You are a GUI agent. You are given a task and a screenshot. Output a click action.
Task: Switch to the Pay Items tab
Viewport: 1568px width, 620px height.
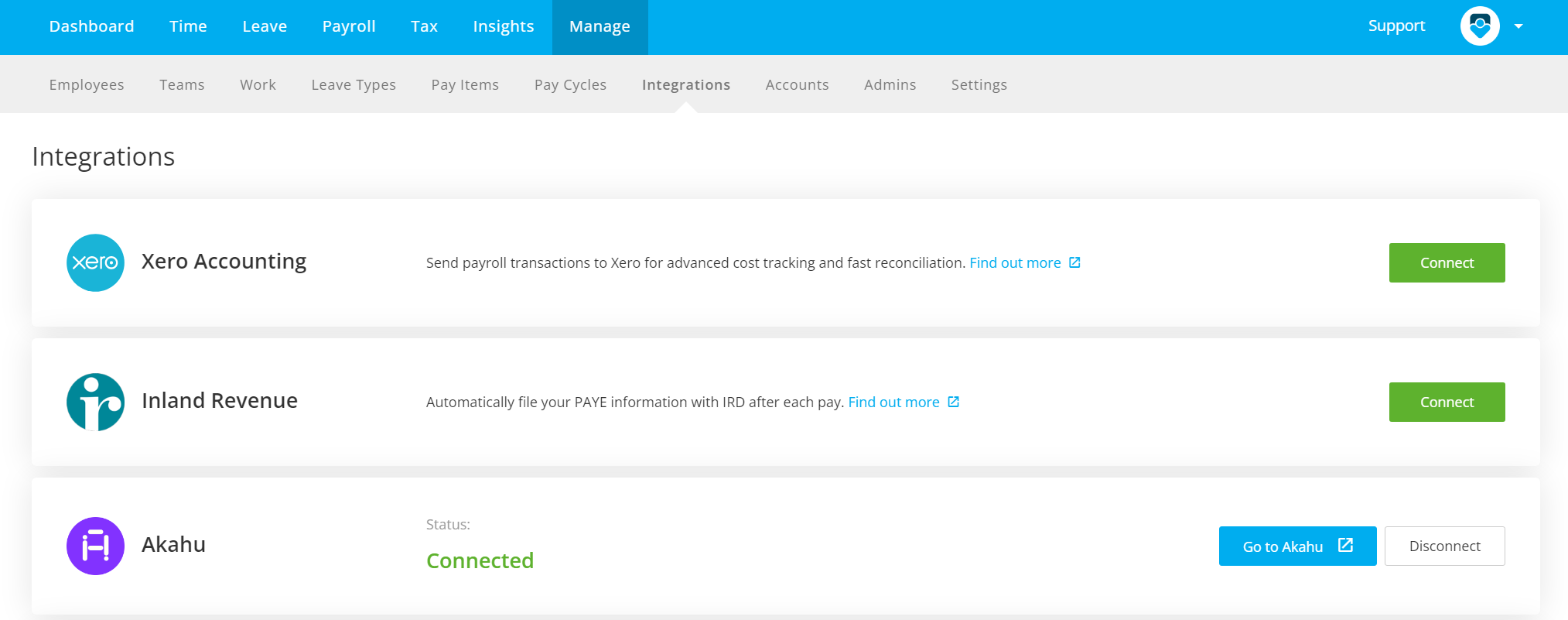[x=465, y=84]
